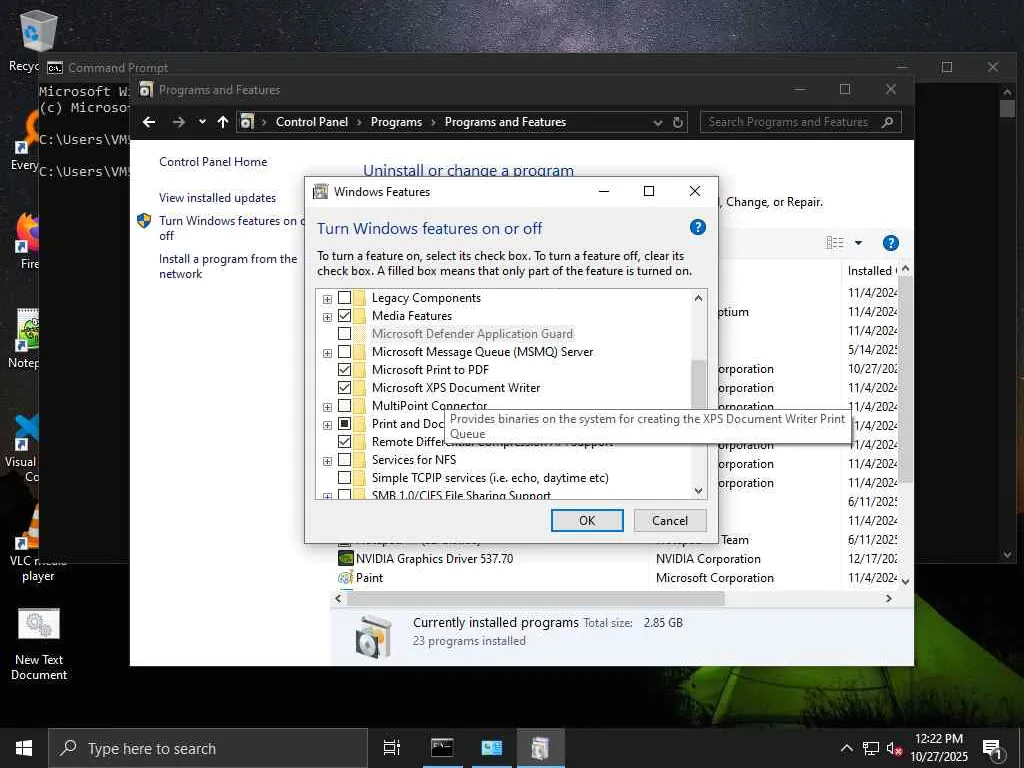Open Programs and Features help icon
Screen dimensions: 1024x768
coord(890,243)
